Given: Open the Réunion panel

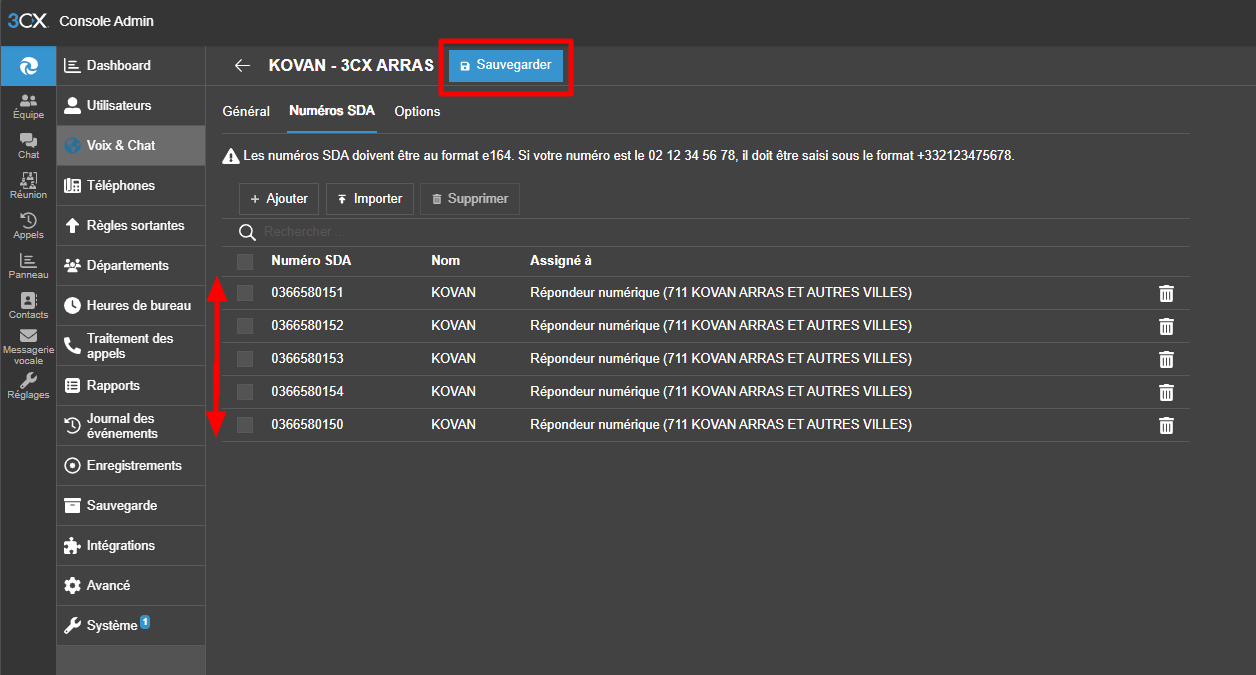Looking at the screenshot, I should point(28,186).
